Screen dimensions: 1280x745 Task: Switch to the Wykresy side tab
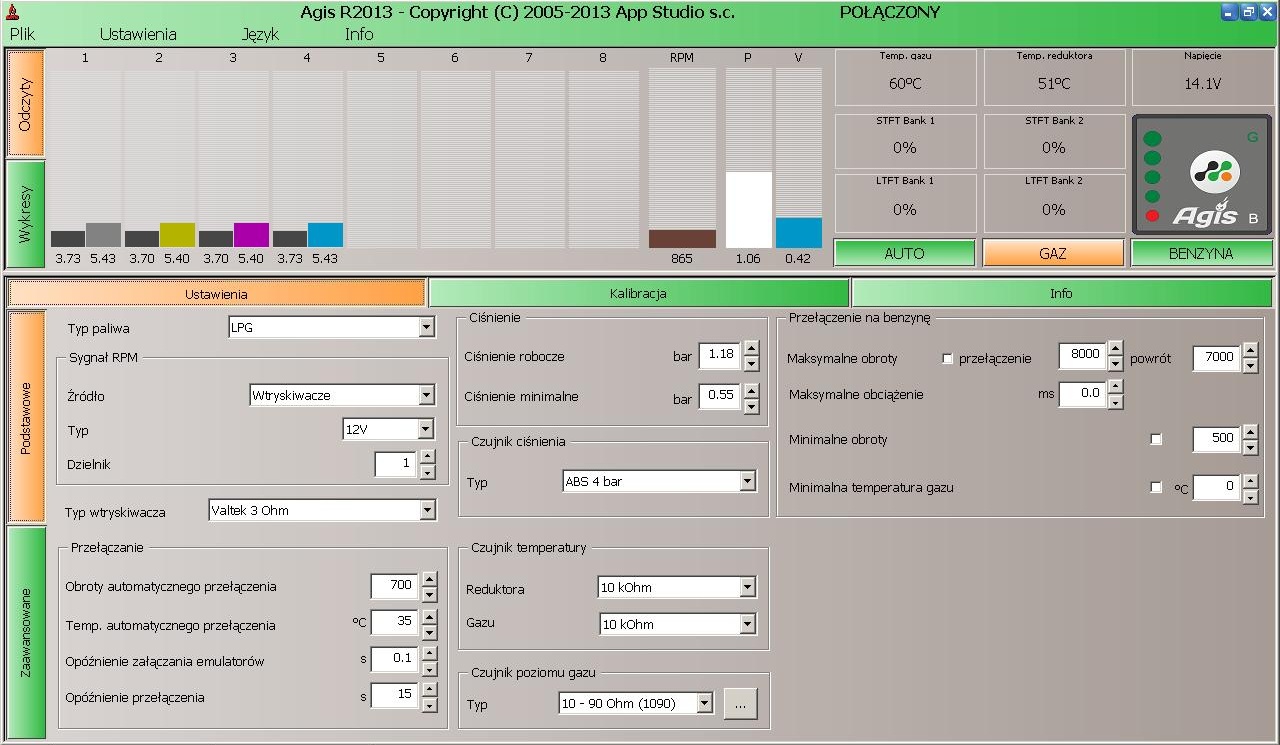click(26, 214)
